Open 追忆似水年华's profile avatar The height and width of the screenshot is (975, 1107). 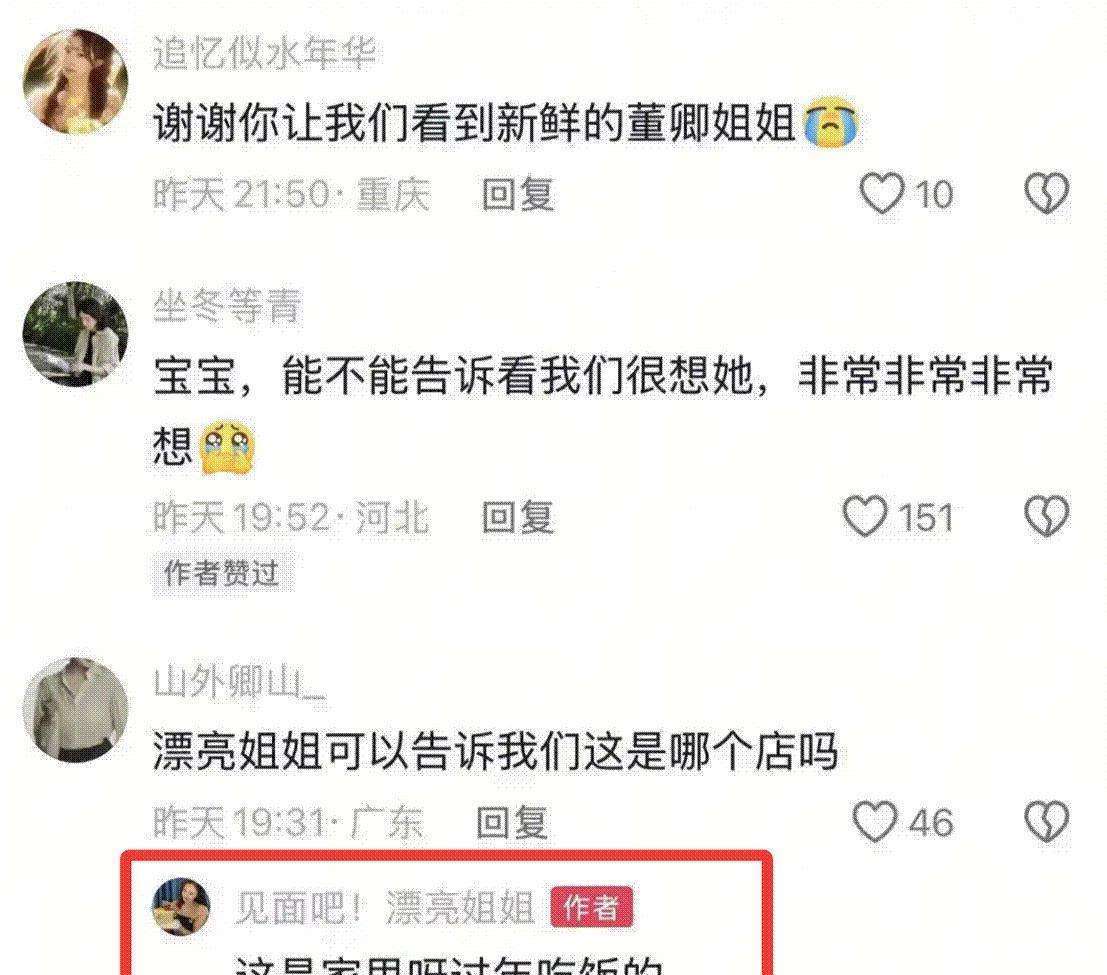click(76, 81)
